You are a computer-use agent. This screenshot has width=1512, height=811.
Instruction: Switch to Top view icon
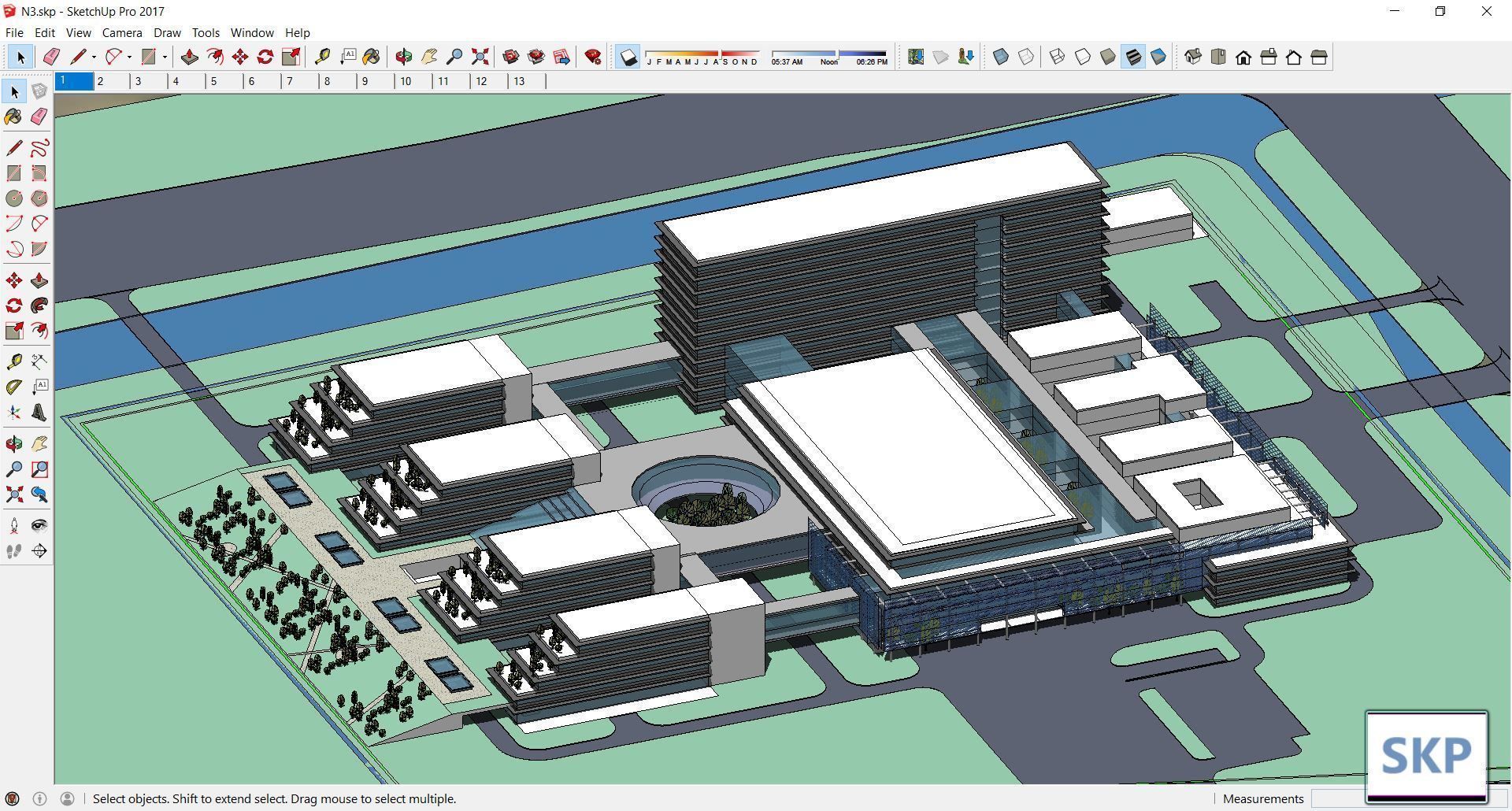pos(1218,57)
